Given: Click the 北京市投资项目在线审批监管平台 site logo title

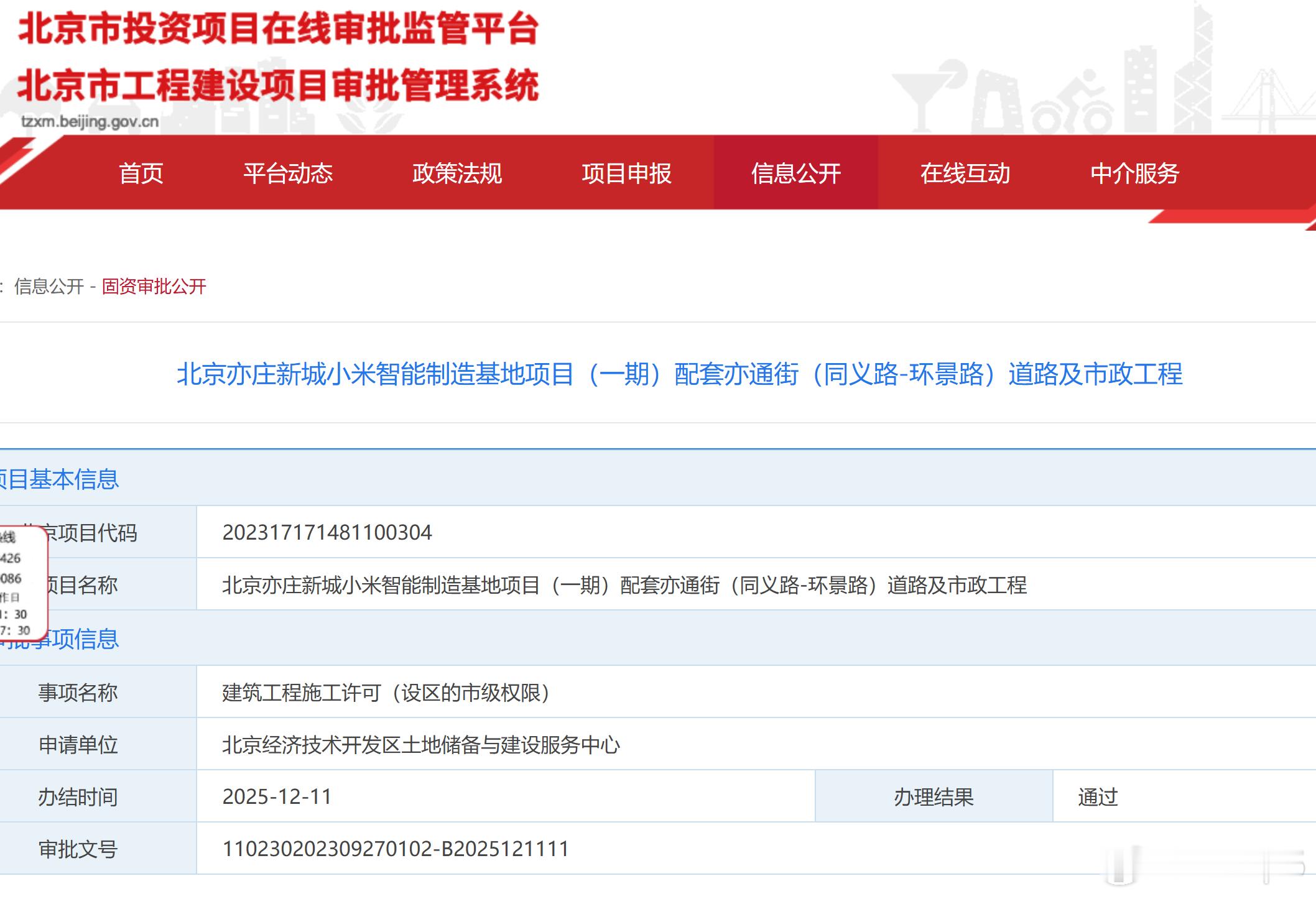Looking at the screenshot, I should point(278,29).
